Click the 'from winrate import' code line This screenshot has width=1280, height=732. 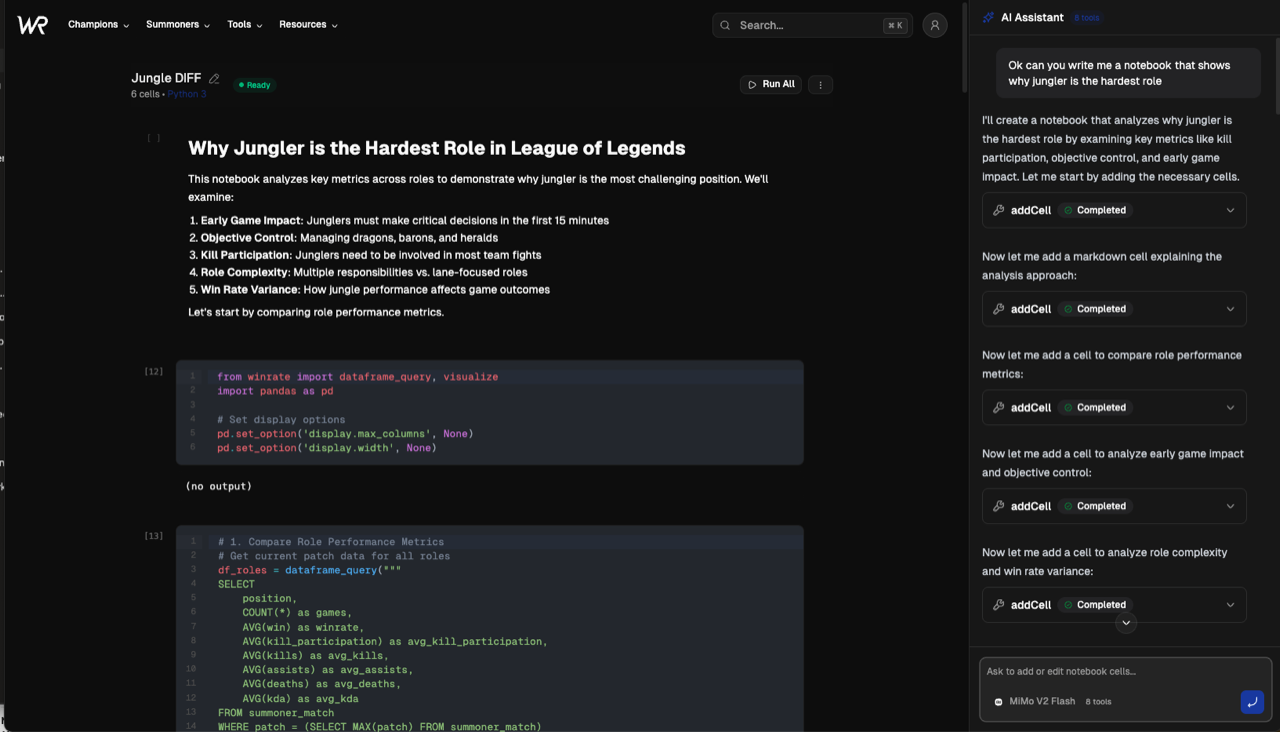tap(357, 377)
